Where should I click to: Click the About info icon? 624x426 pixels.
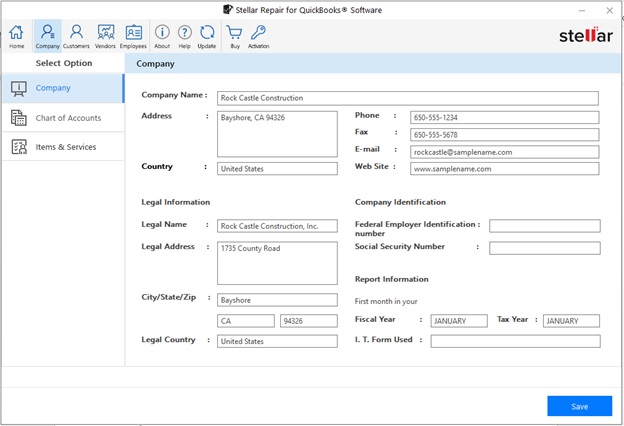(162, 32)
